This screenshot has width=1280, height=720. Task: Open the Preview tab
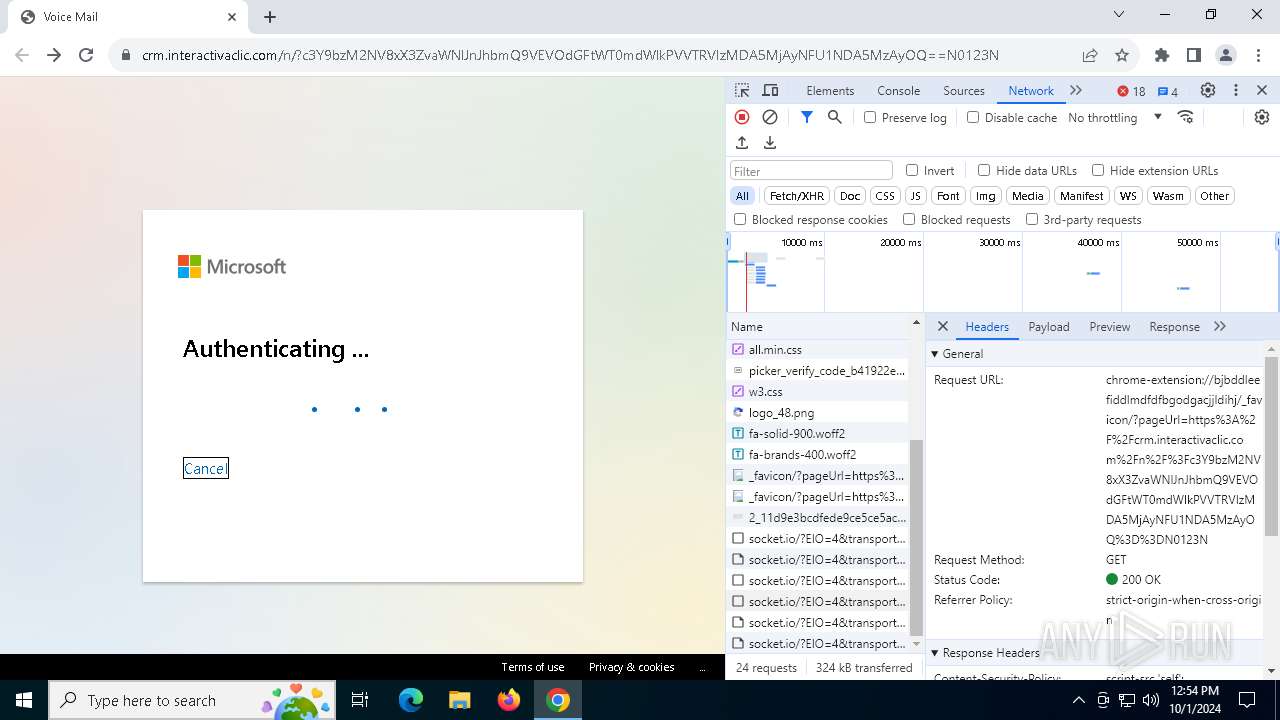1110,326
